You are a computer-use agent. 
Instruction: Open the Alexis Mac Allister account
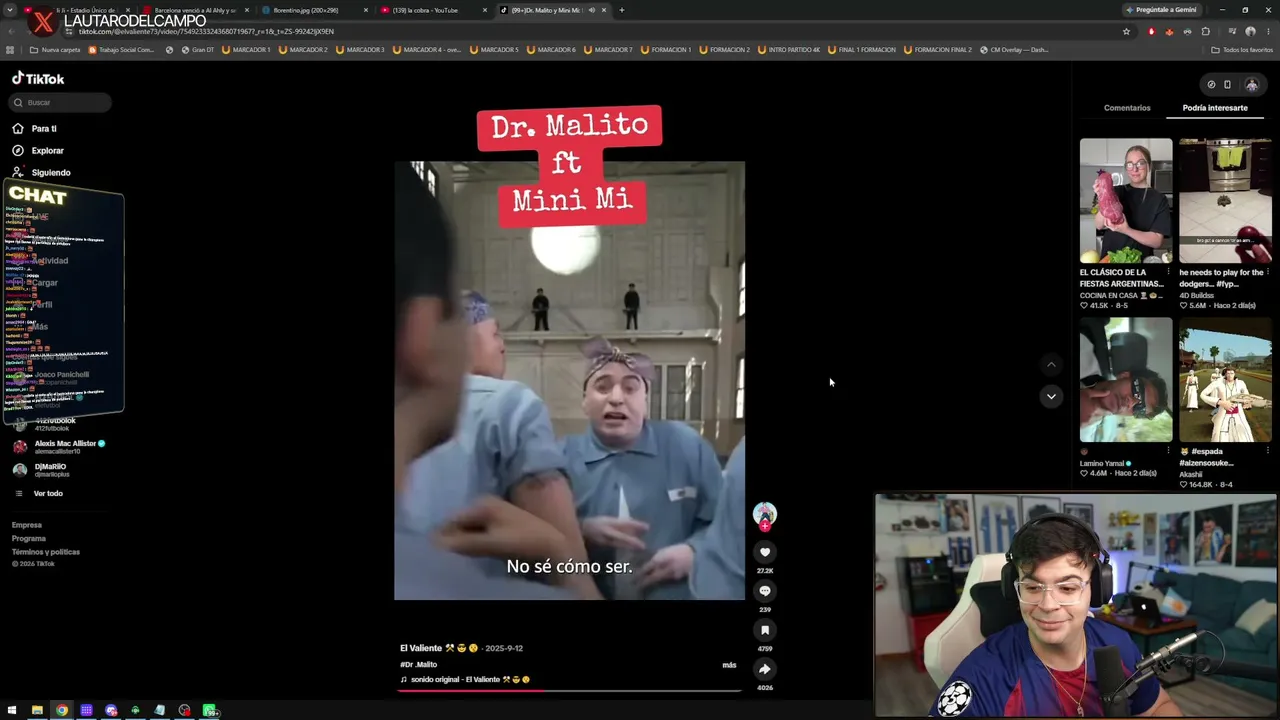[62, 447]
